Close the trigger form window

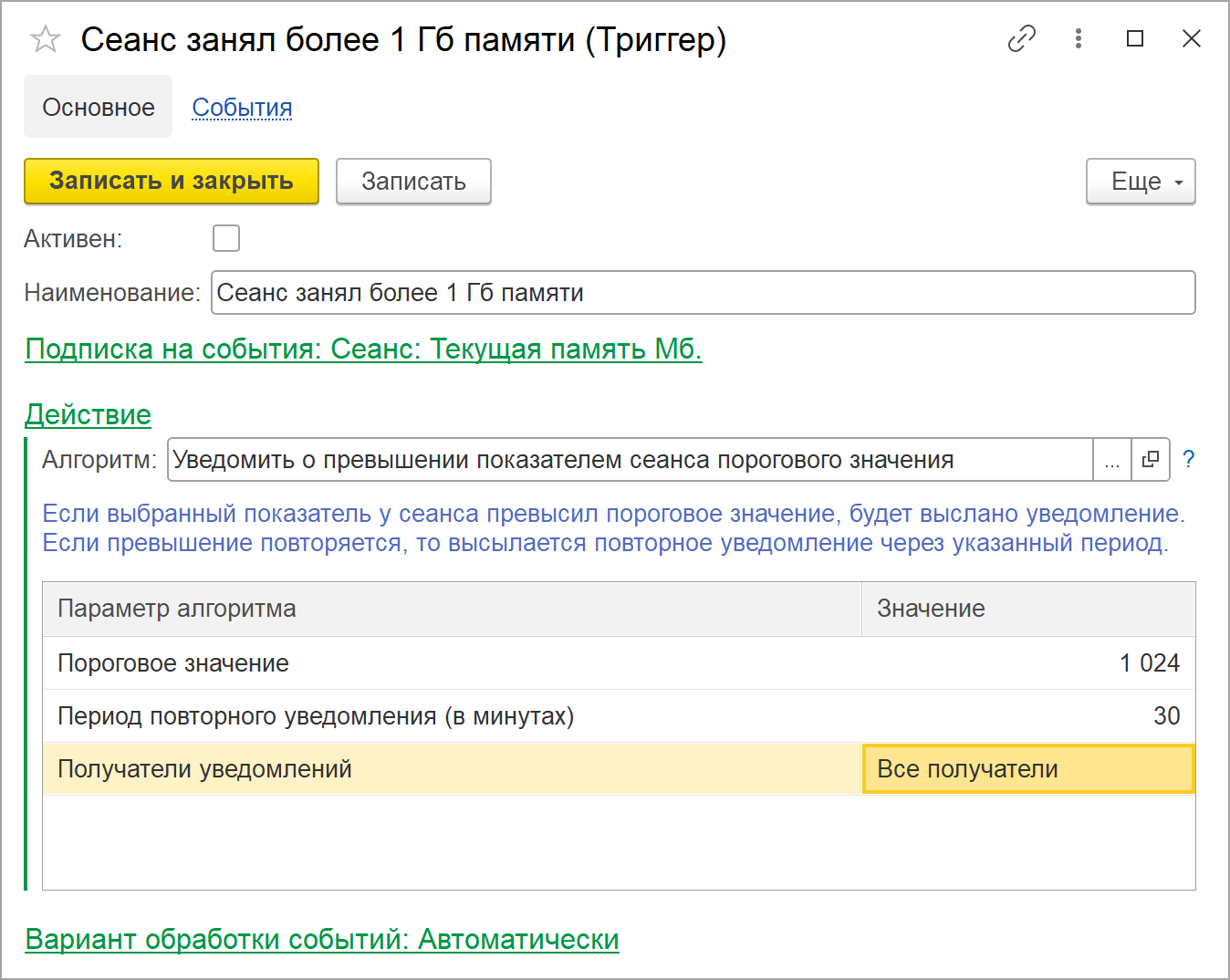pyautogui.click(x=1191, y=38)
